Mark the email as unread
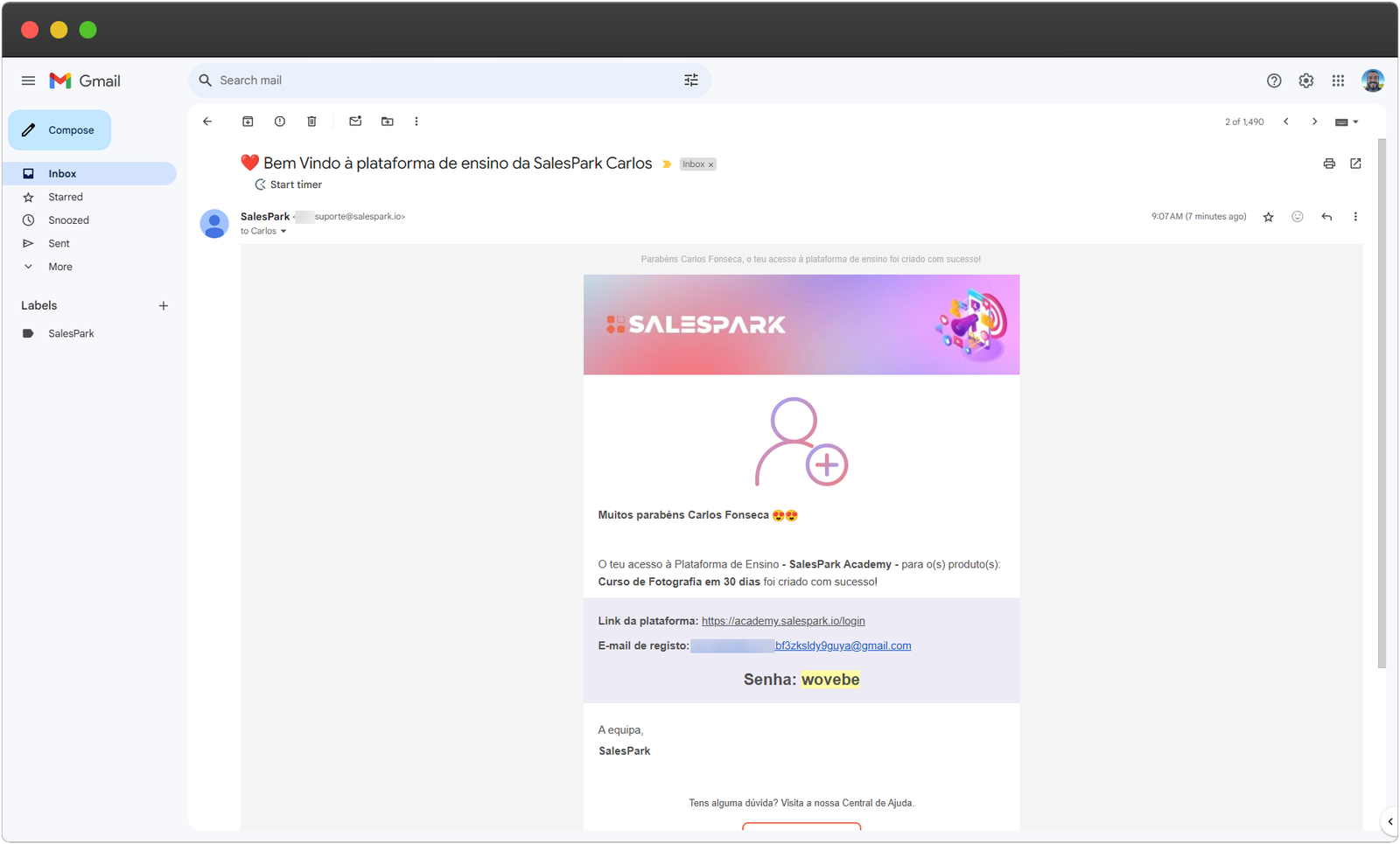Viewport: 1400px width, 844px height. [x=355, y=122]
